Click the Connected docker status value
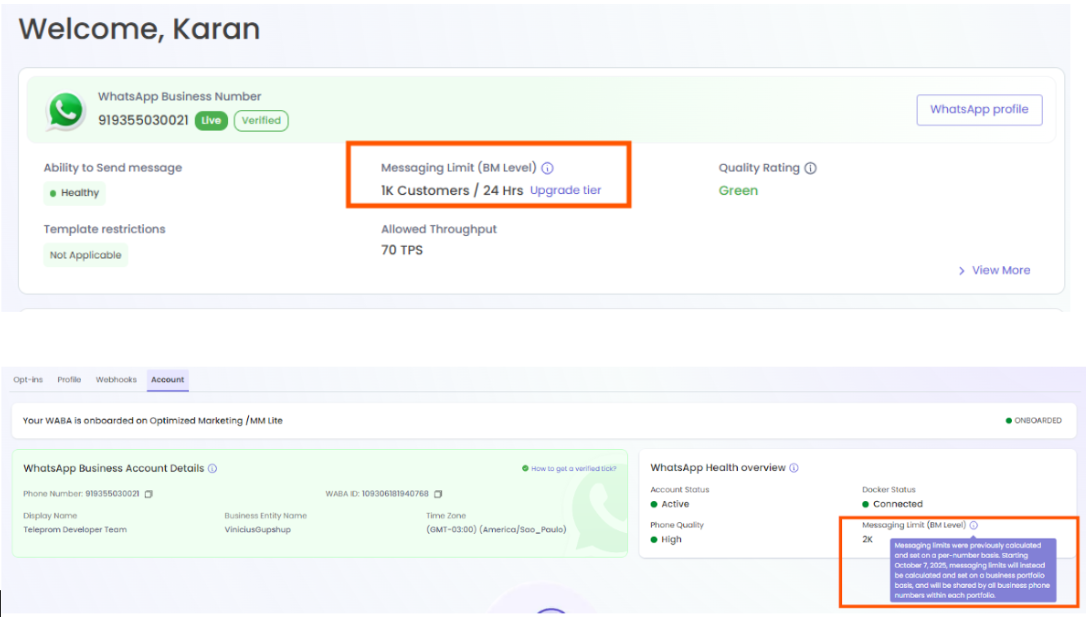1086x617 pixels. point(892,504)
